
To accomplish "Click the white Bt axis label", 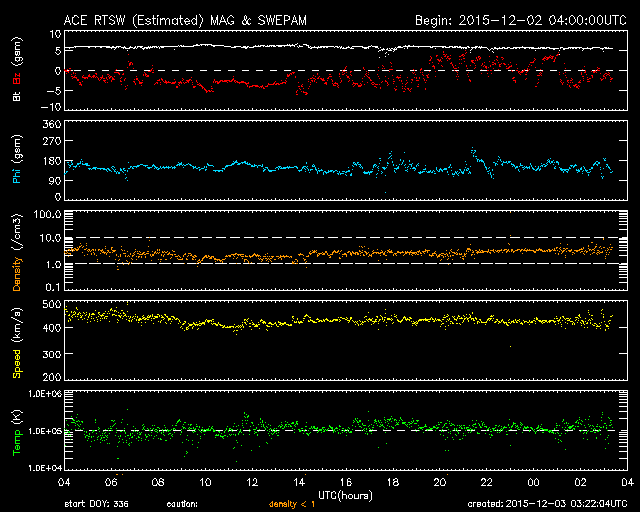I will pos(16,97).
